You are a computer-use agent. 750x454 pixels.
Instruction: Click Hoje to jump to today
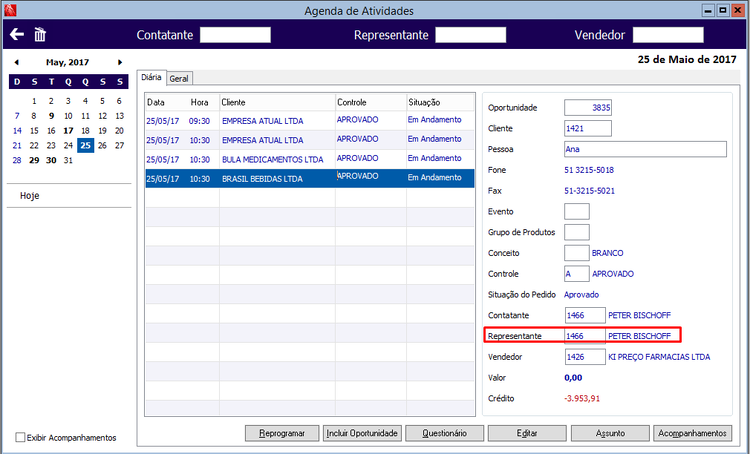pos(30,196)
